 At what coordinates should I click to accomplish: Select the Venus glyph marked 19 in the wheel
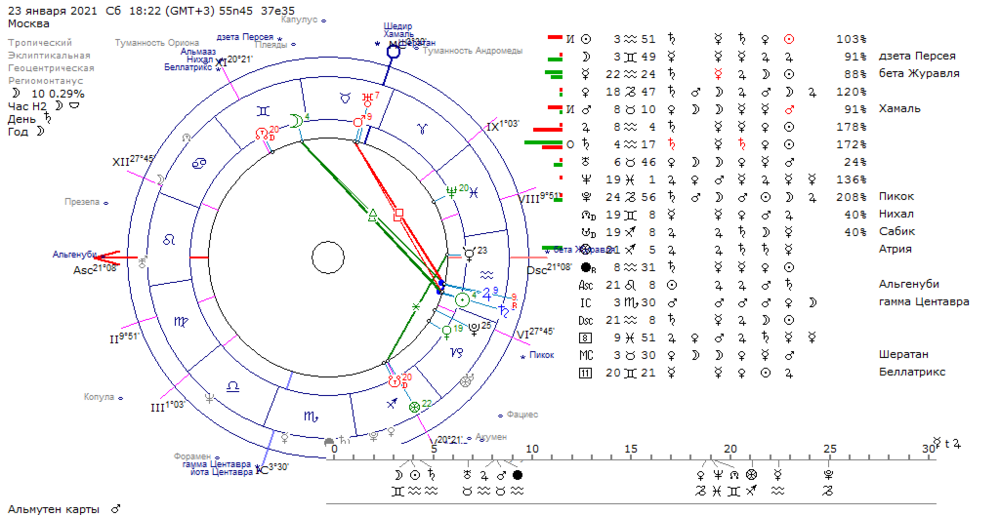446,331
